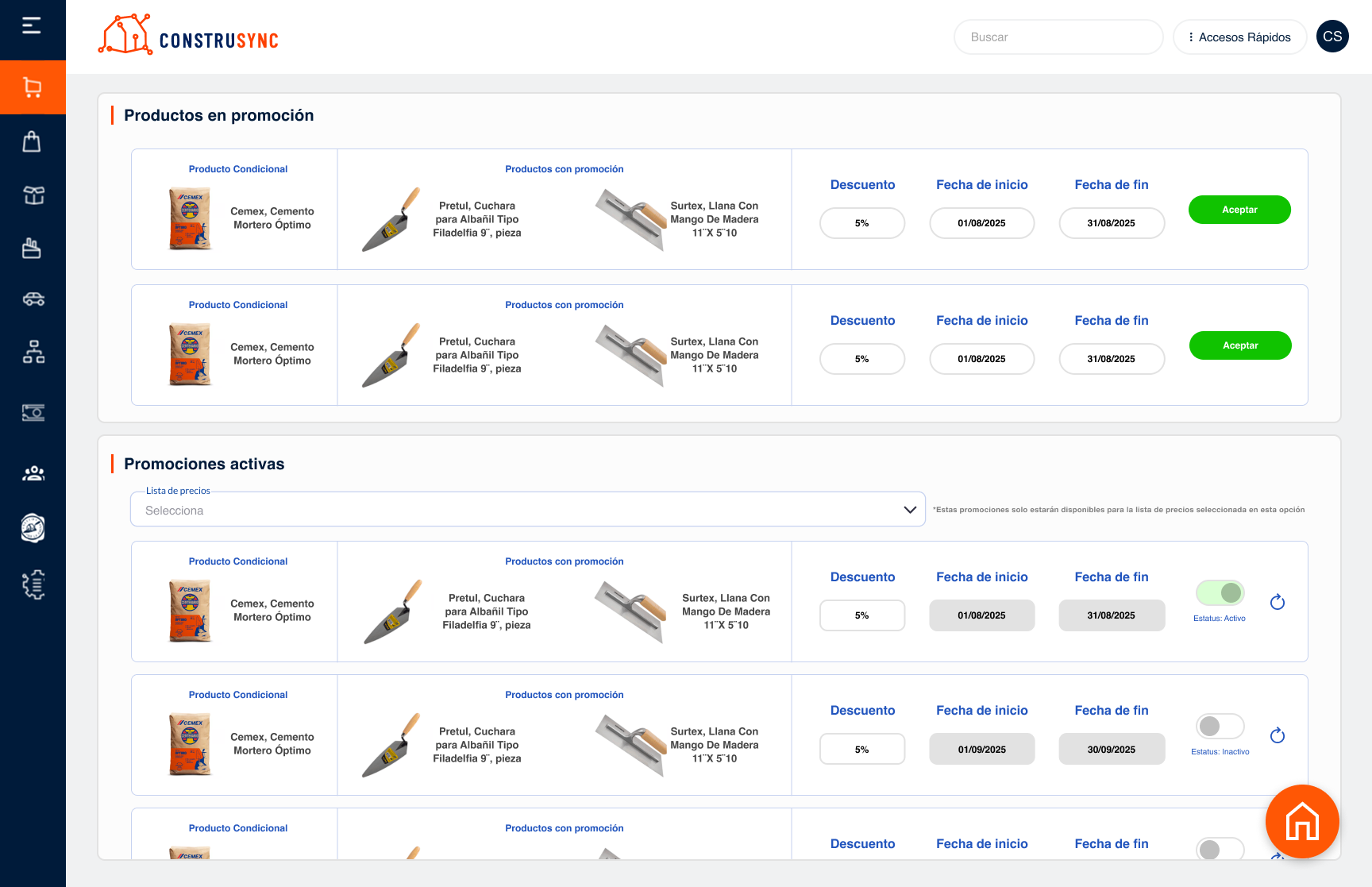Open the gear configuration list sidebar icon
The width and height of the screenshot is (1372, 887).
33,585
